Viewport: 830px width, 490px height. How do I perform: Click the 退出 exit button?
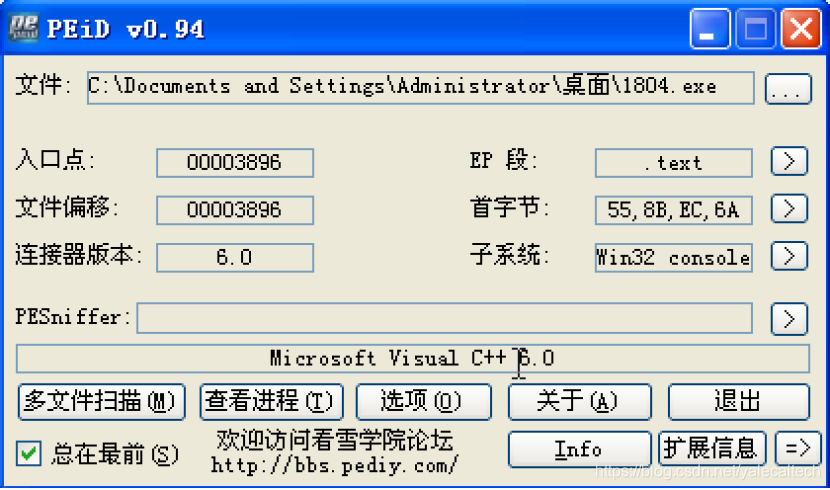click(738, 402)
